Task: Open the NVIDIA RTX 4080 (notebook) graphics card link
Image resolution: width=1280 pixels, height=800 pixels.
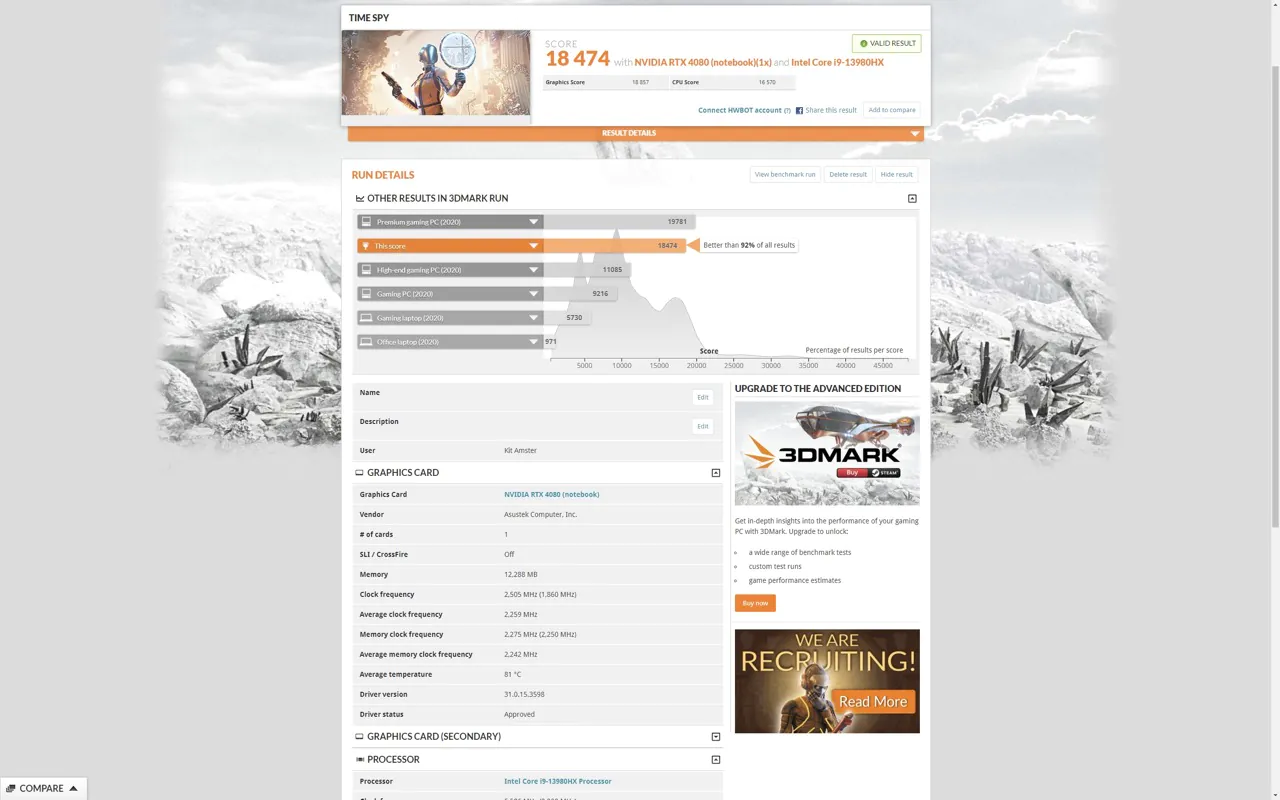Action: point(552,494)
